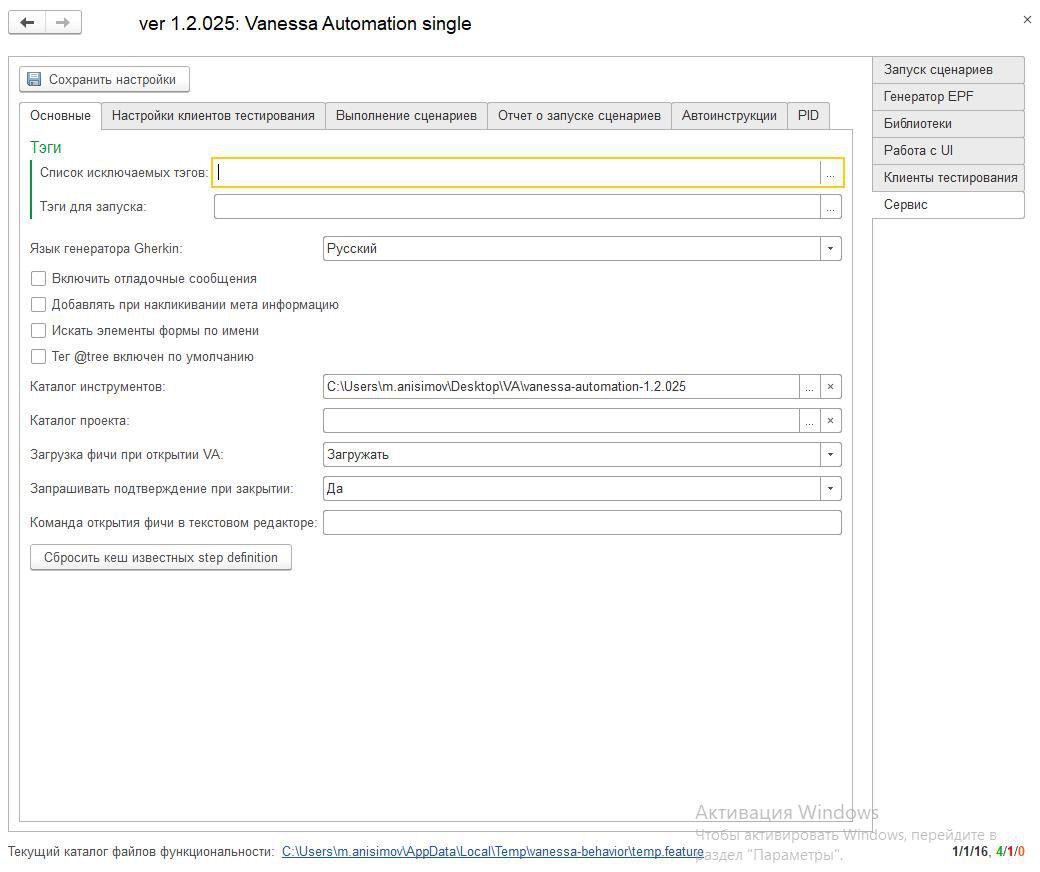This screenshot has width=1040, height=872.
Task: Open picker for Список исключаемых тэгов
Action: 830,173
